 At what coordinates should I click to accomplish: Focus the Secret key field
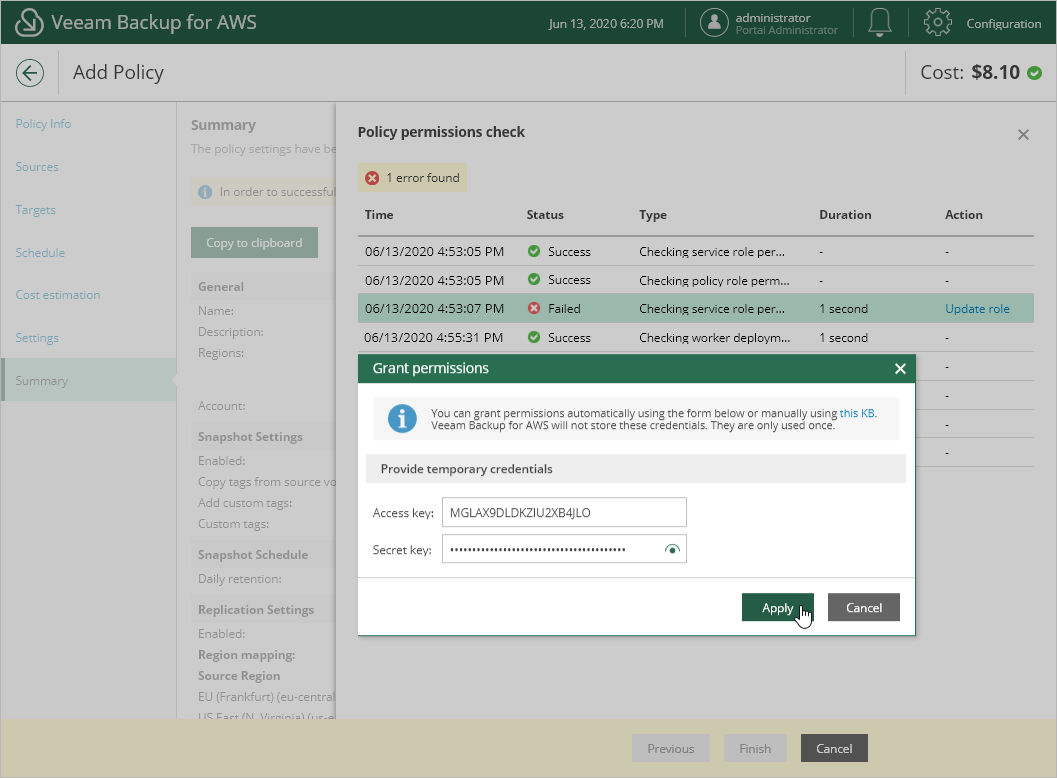pos(564,549)
